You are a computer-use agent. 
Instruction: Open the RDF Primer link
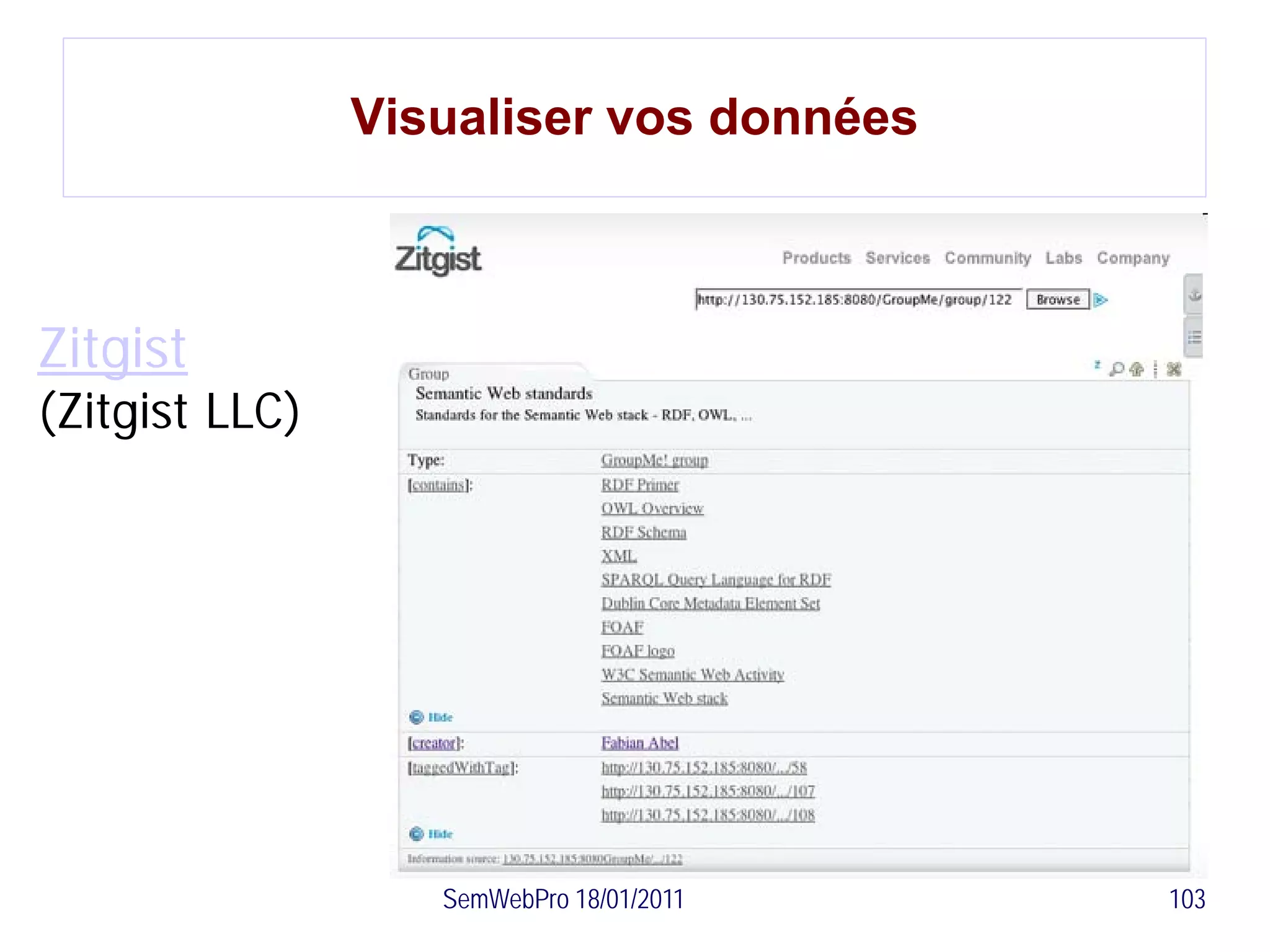point(640,485)
